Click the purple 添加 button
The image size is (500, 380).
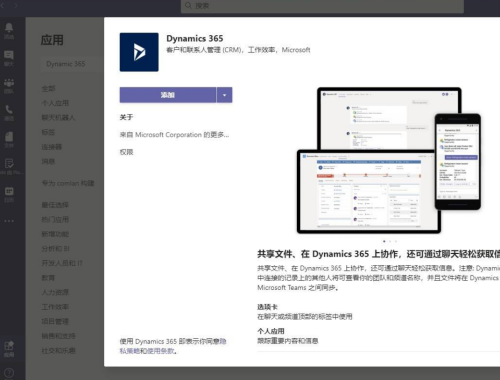[168, 95]
